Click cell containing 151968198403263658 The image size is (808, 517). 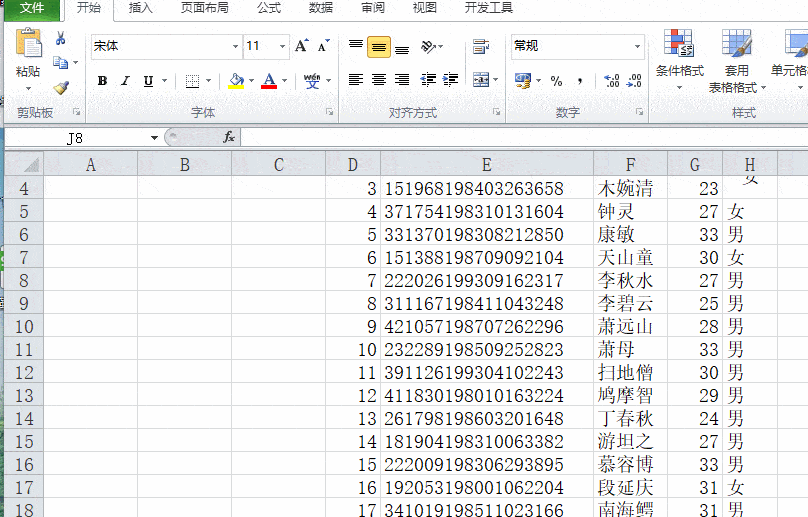486,189
